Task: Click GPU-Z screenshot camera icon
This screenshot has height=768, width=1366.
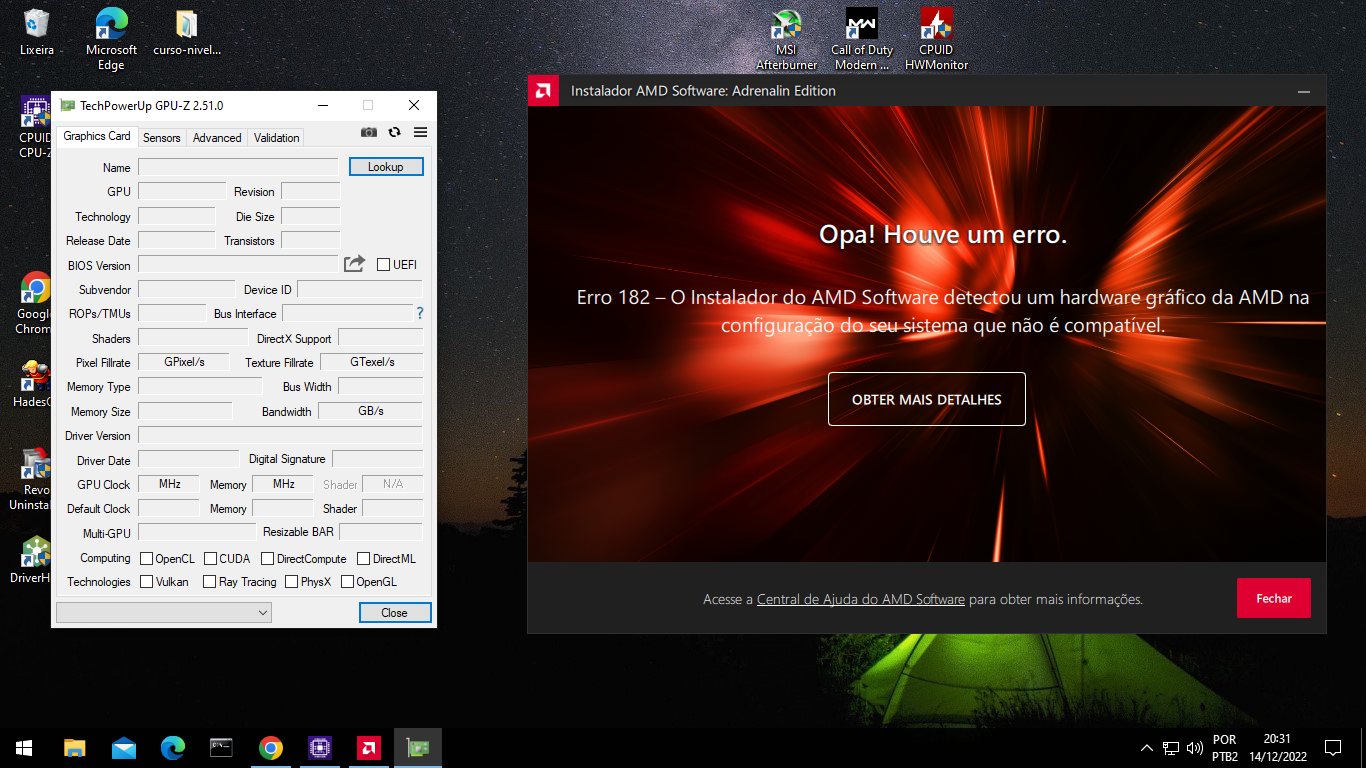Action: tap(369, 132)
